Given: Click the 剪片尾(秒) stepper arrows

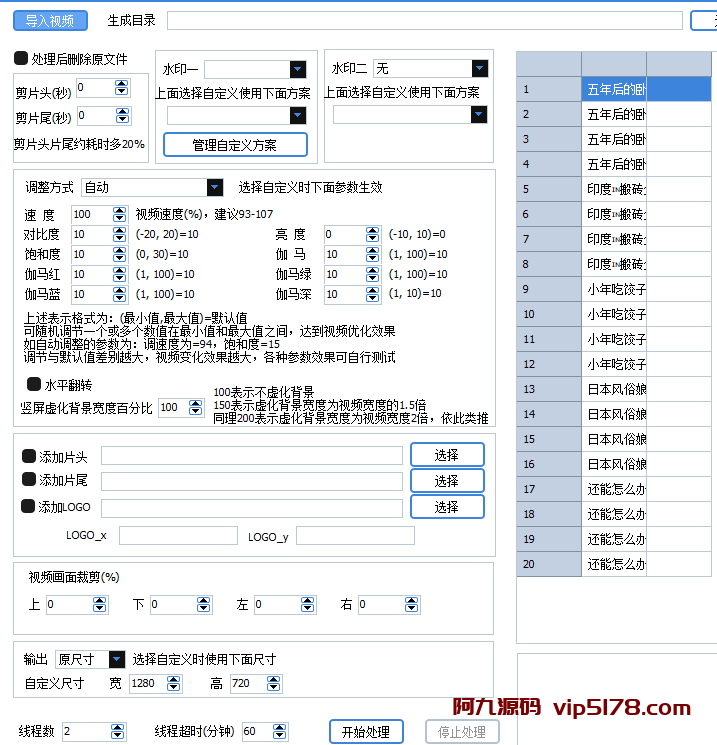Looking at the screenshot, I should (x=123, y=115).
